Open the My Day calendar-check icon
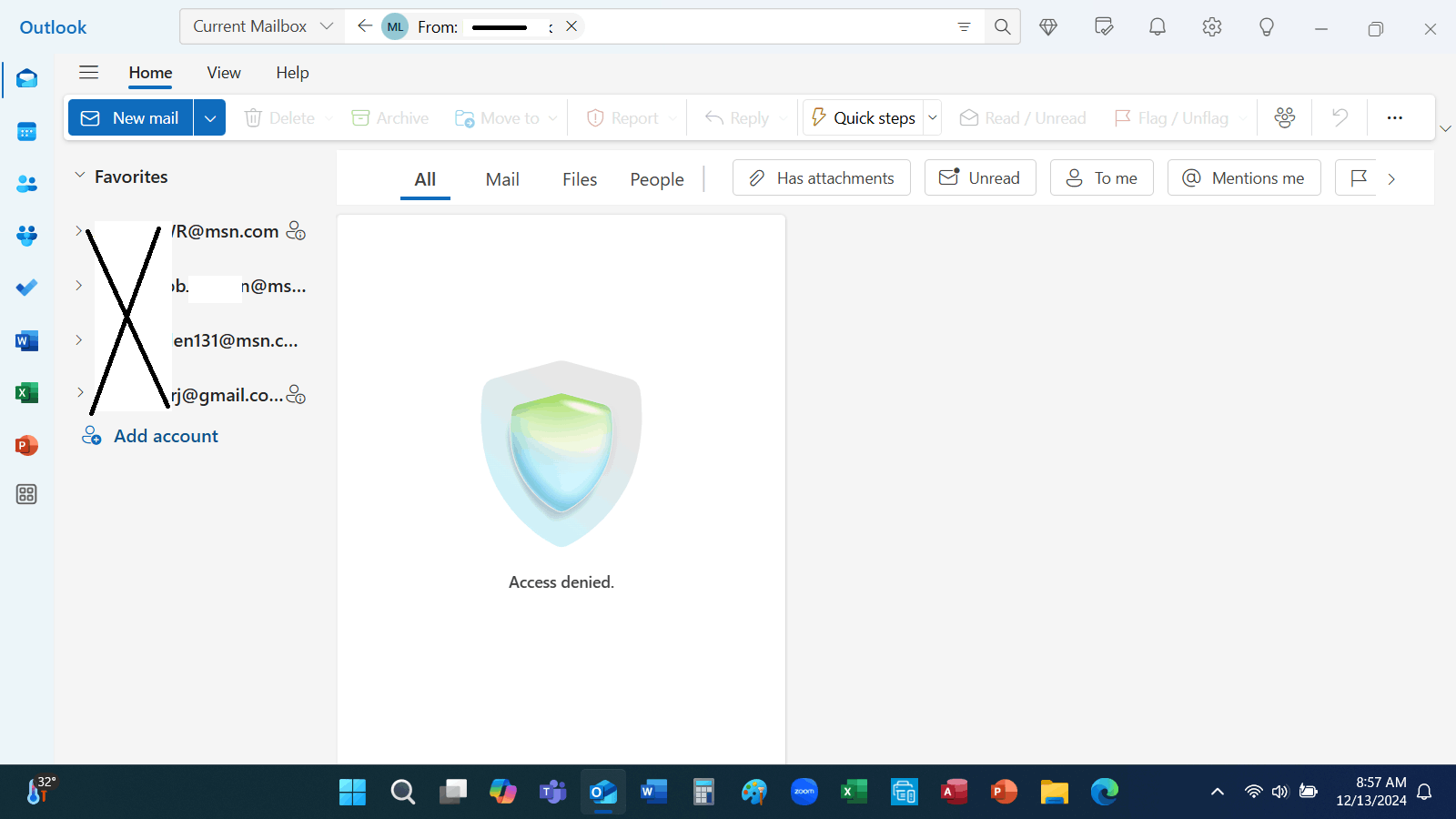 [1104, 26]
